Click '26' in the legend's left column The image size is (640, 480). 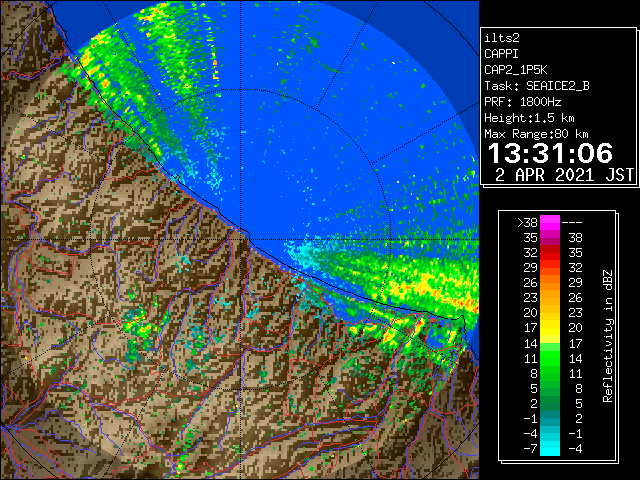pyautogui.click(x=531, y=282)
